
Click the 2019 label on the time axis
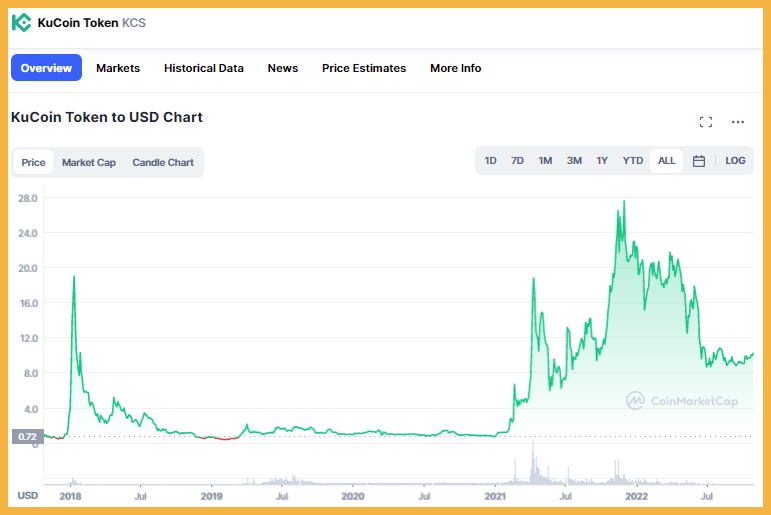(211, 496)
